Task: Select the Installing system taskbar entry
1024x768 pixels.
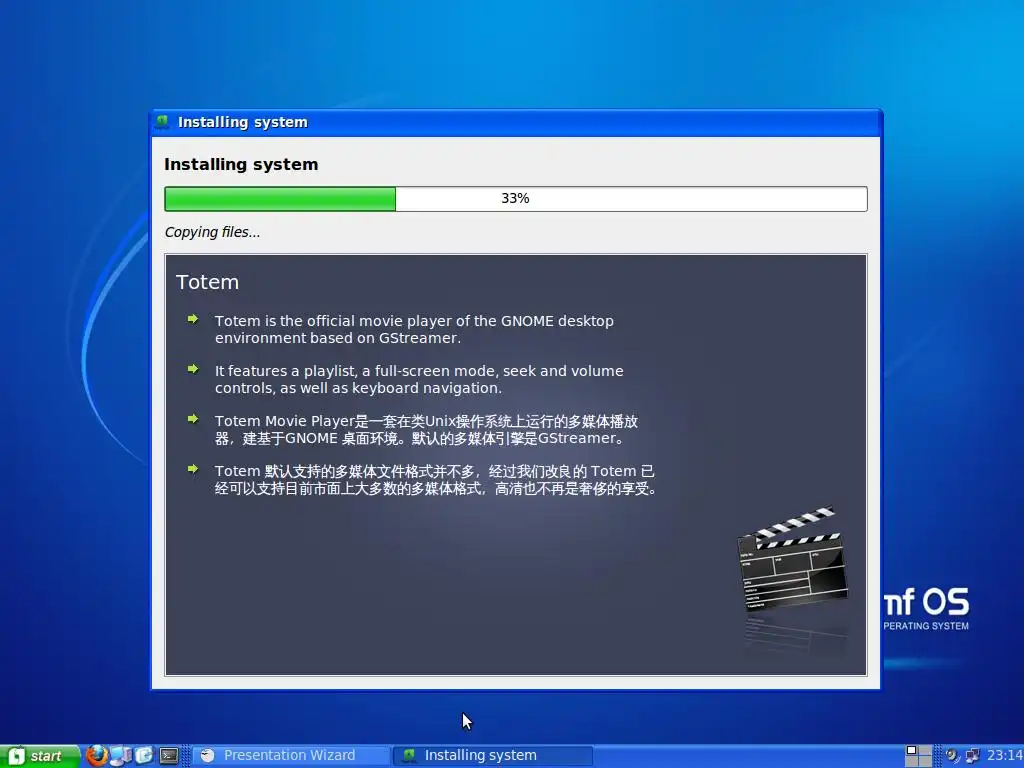Action: [492, 756]
